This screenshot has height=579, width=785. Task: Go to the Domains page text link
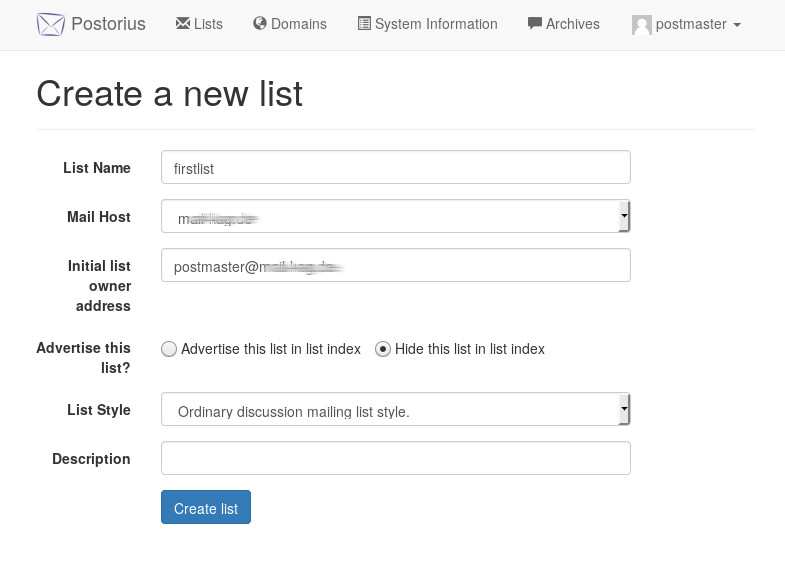299,24
